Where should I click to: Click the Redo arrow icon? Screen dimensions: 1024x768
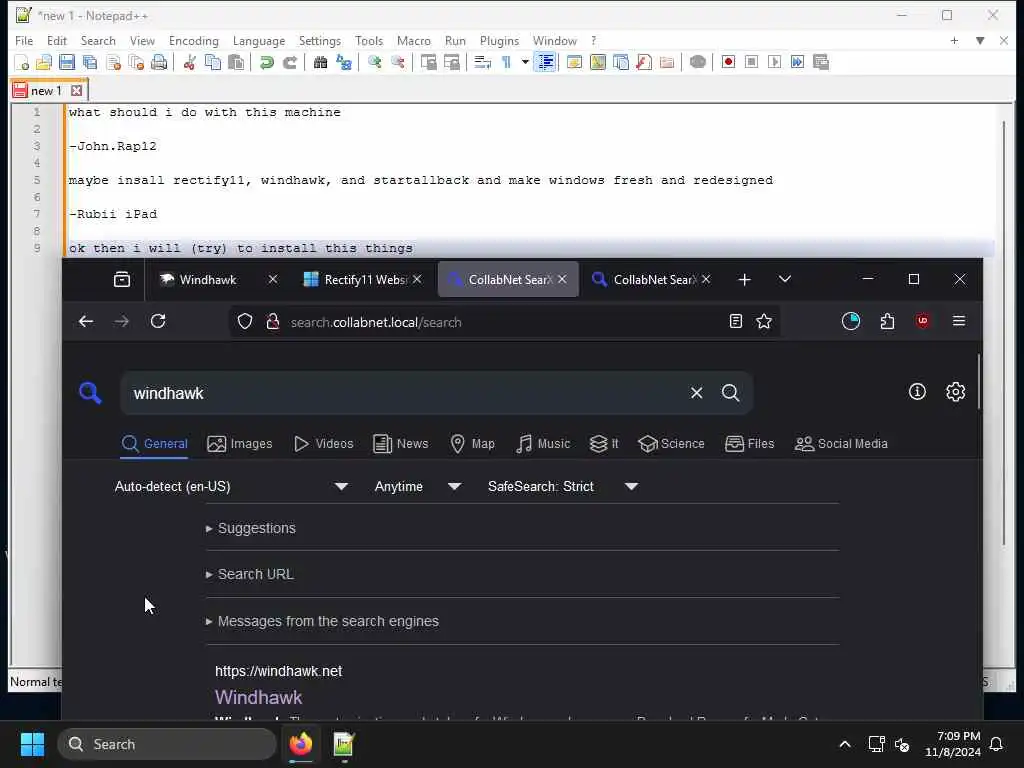pyautogui.click(x=290, y=62)
